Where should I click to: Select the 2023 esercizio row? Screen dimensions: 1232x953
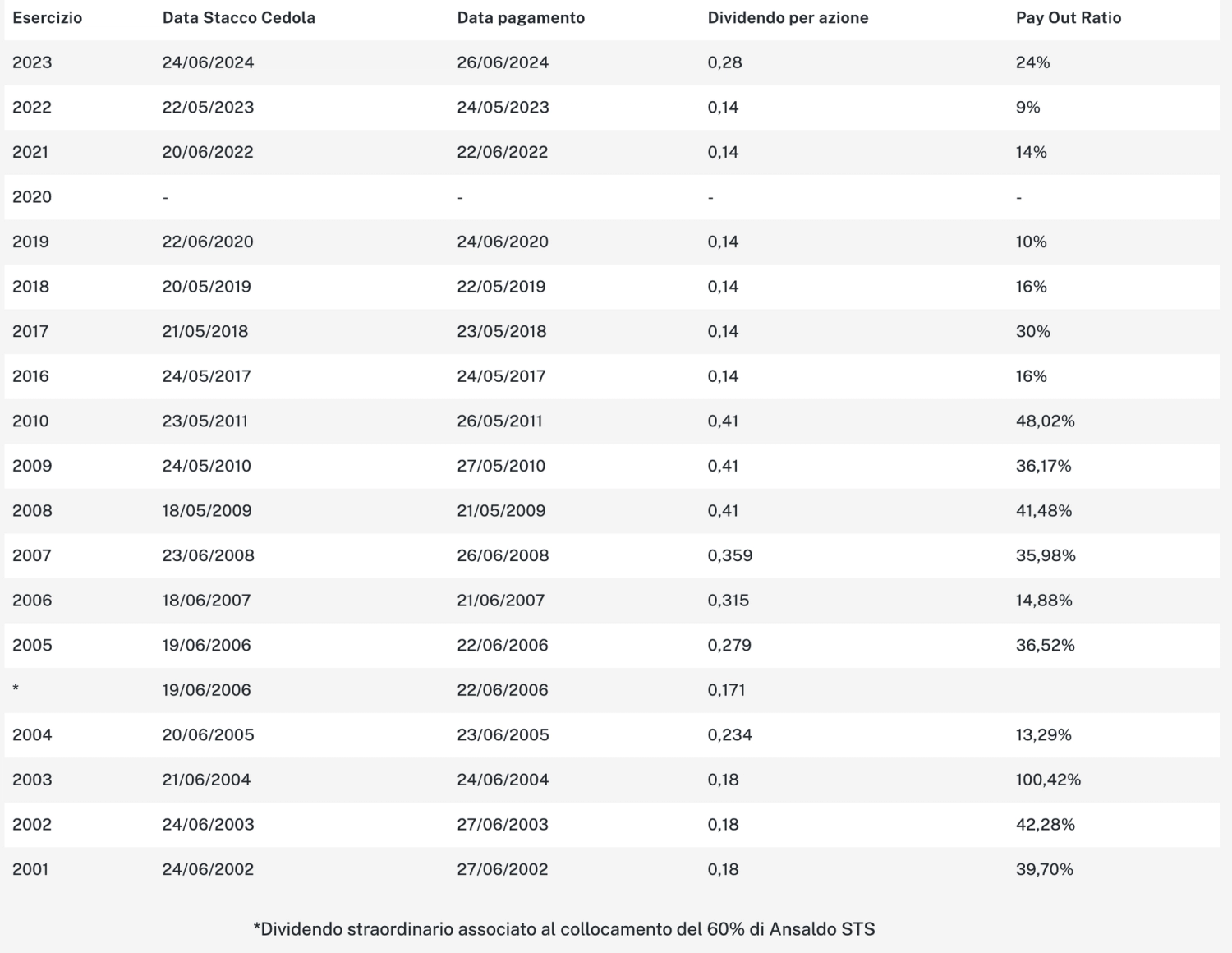click(612, 62)
